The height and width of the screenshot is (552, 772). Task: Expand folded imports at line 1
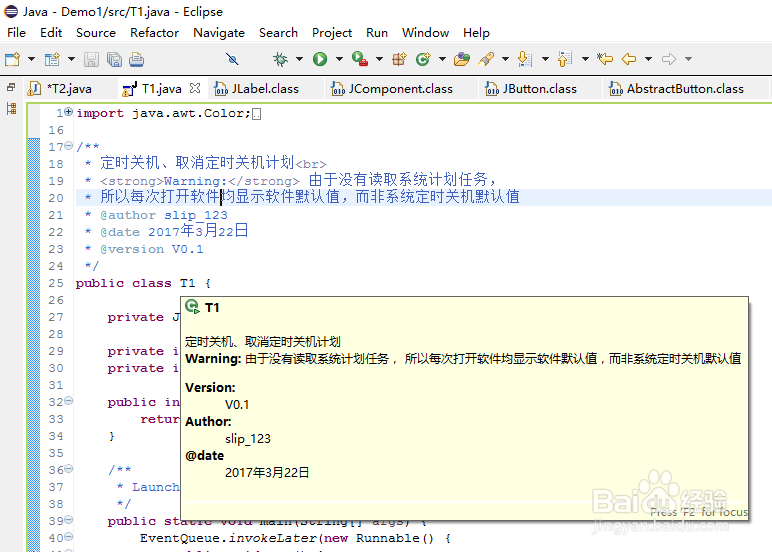pos(68,112)
